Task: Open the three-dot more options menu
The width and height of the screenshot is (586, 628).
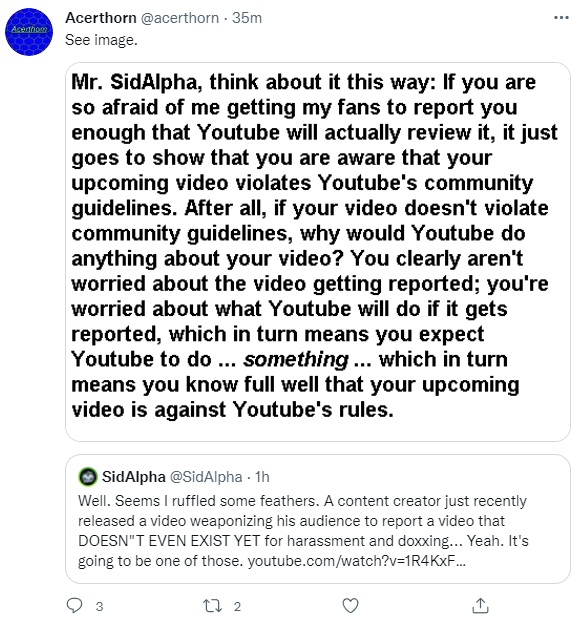Action: click(x=561, y=18)
